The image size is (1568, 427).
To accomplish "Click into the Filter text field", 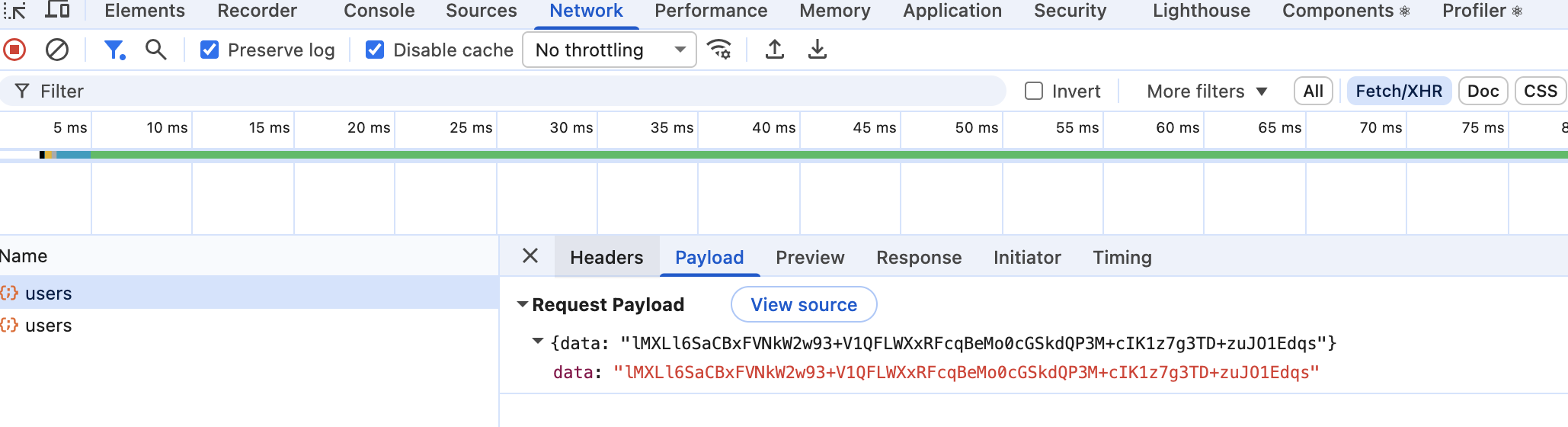I will tap(503, 91).
